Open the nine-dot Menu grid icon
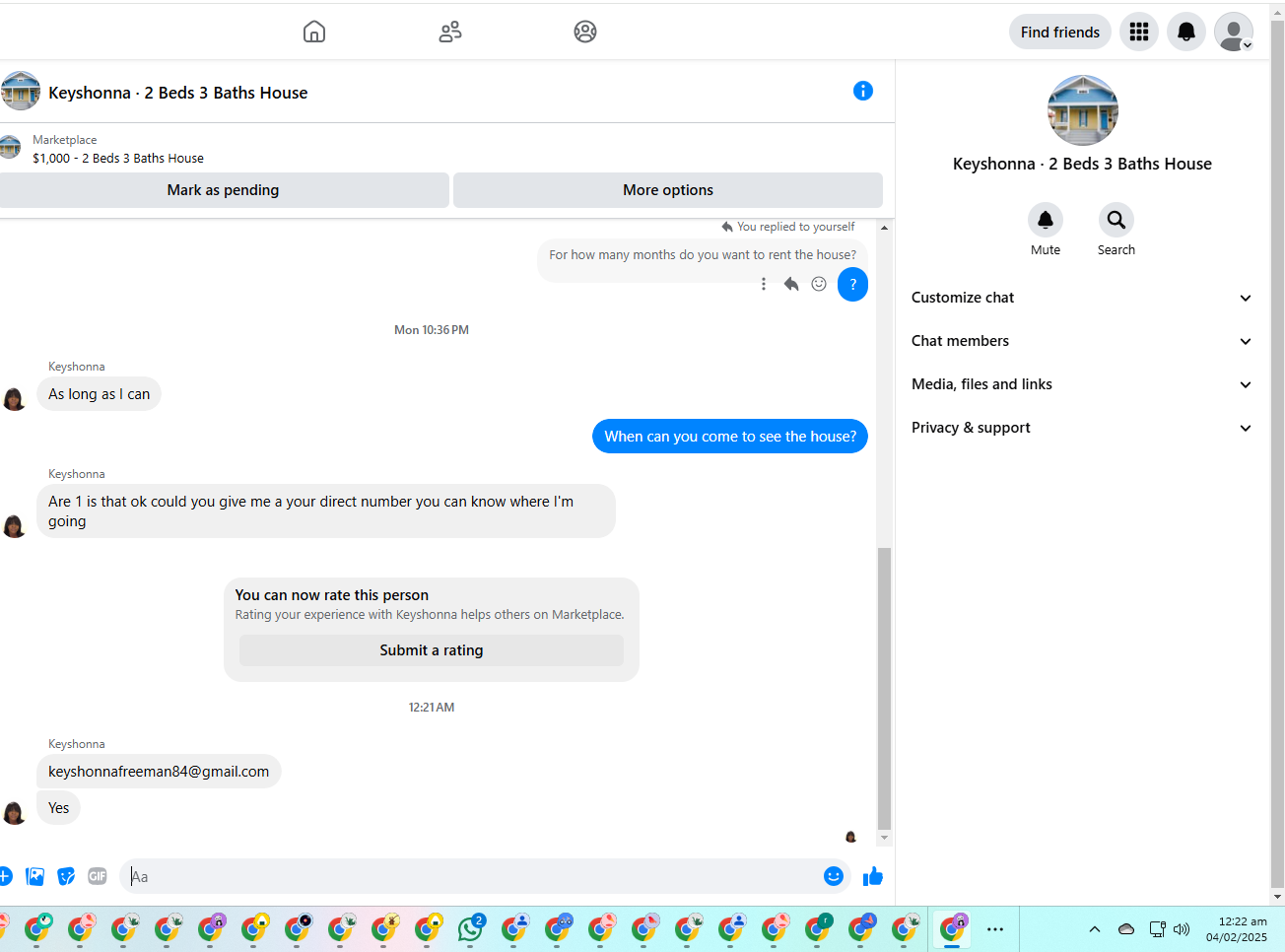Screen dimensions: 1285x952 (1139, 32)
